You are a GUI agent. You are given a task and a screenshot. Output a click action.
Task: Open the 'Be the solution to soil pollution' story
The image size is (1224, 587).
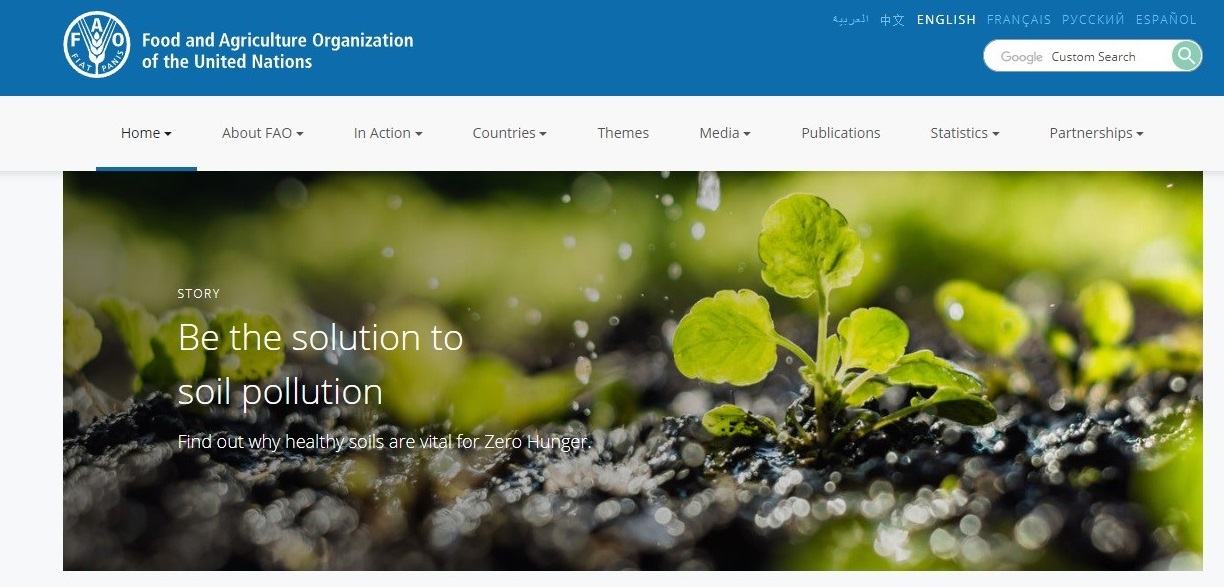320,364
